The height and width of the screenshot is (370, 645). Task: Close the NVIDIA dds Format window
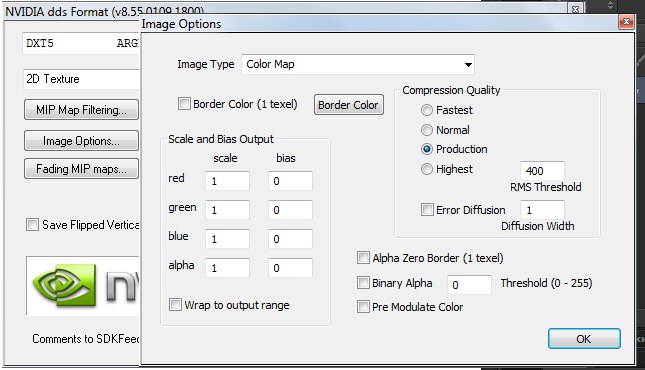575,9
